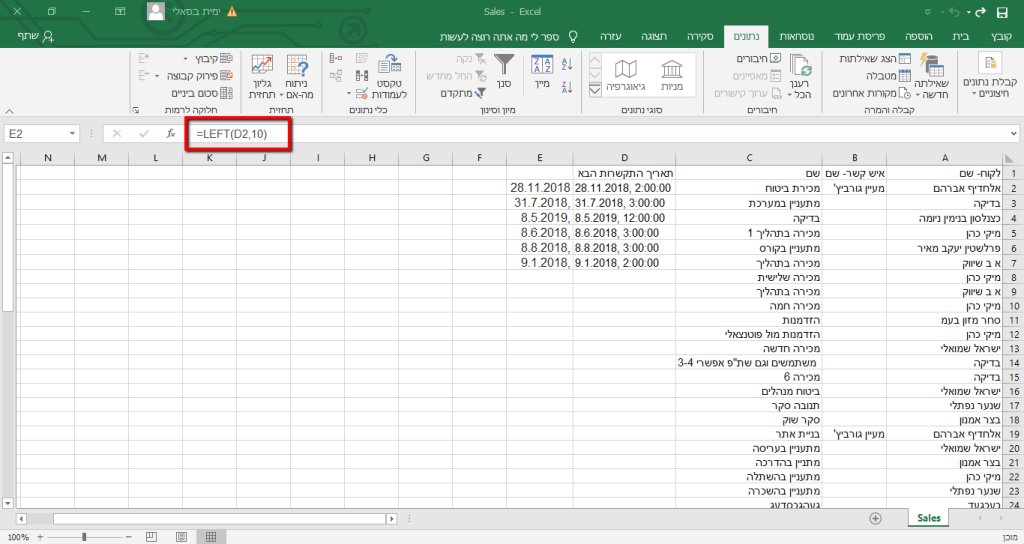Click the Group (קיבוץ) button
This screenshot has height=544, width=1024.
[214, 59]
